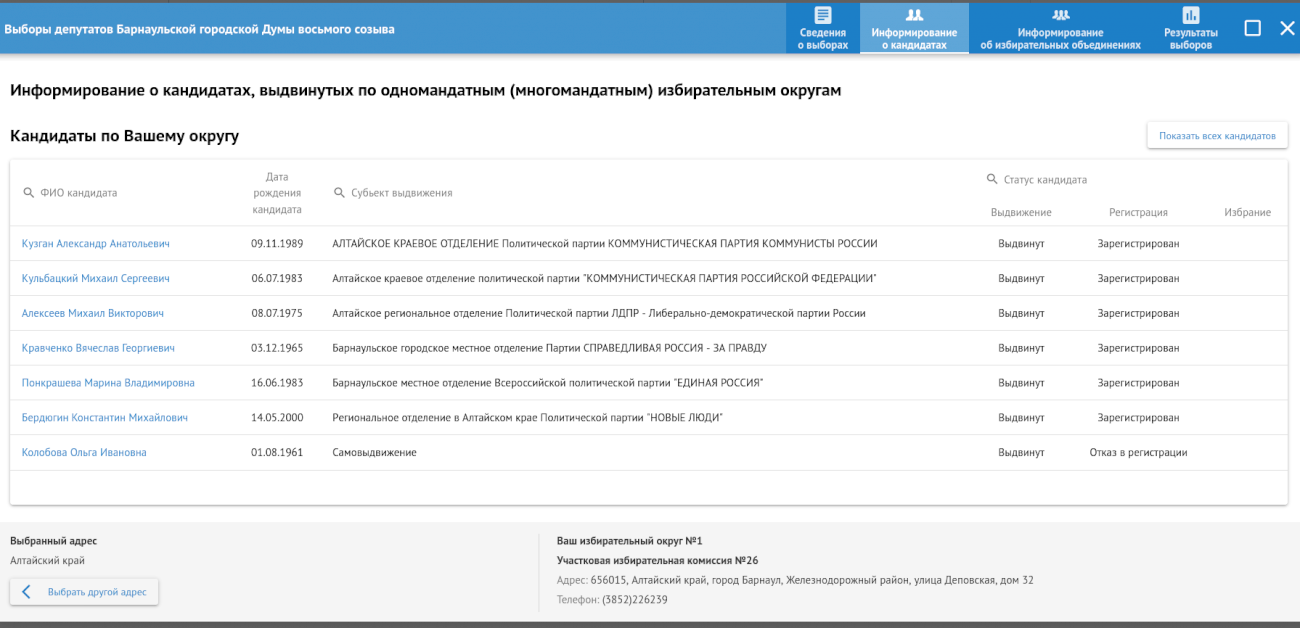
Task: Click back arrow icon near Выбрать другой адрес
Action: [x=27, y=592]
